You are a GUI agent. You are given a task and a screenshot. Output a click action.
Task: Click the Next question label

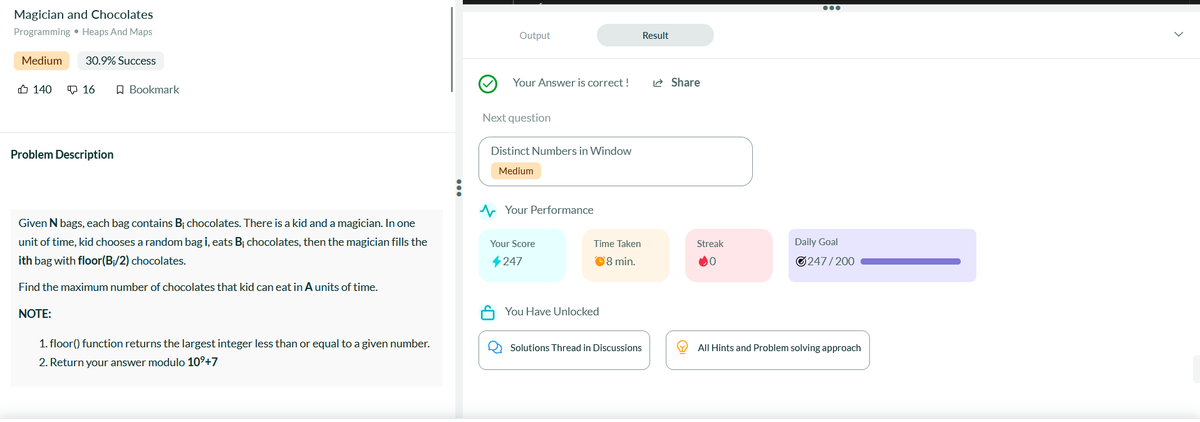click(516, 118)
